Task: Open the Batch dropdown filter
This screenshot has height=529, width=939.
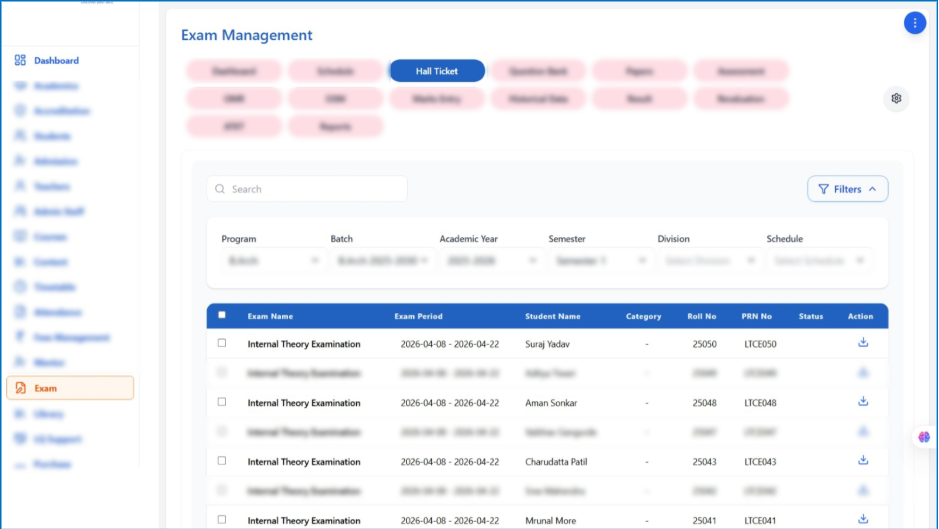Action: [382, 261]
